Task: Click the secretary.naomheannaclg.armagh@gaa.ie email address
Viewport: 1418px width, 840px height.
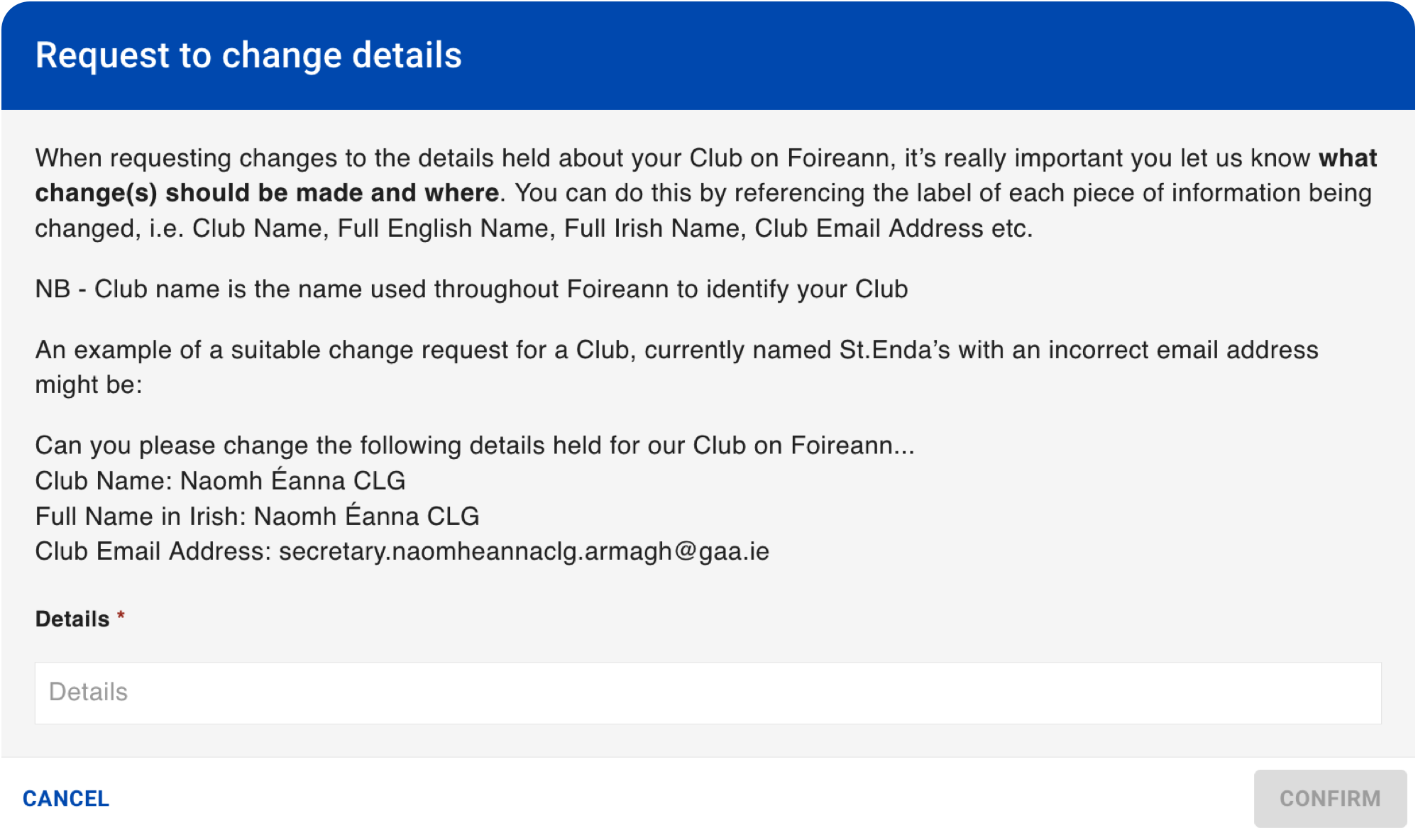Action: pos(524,552)
